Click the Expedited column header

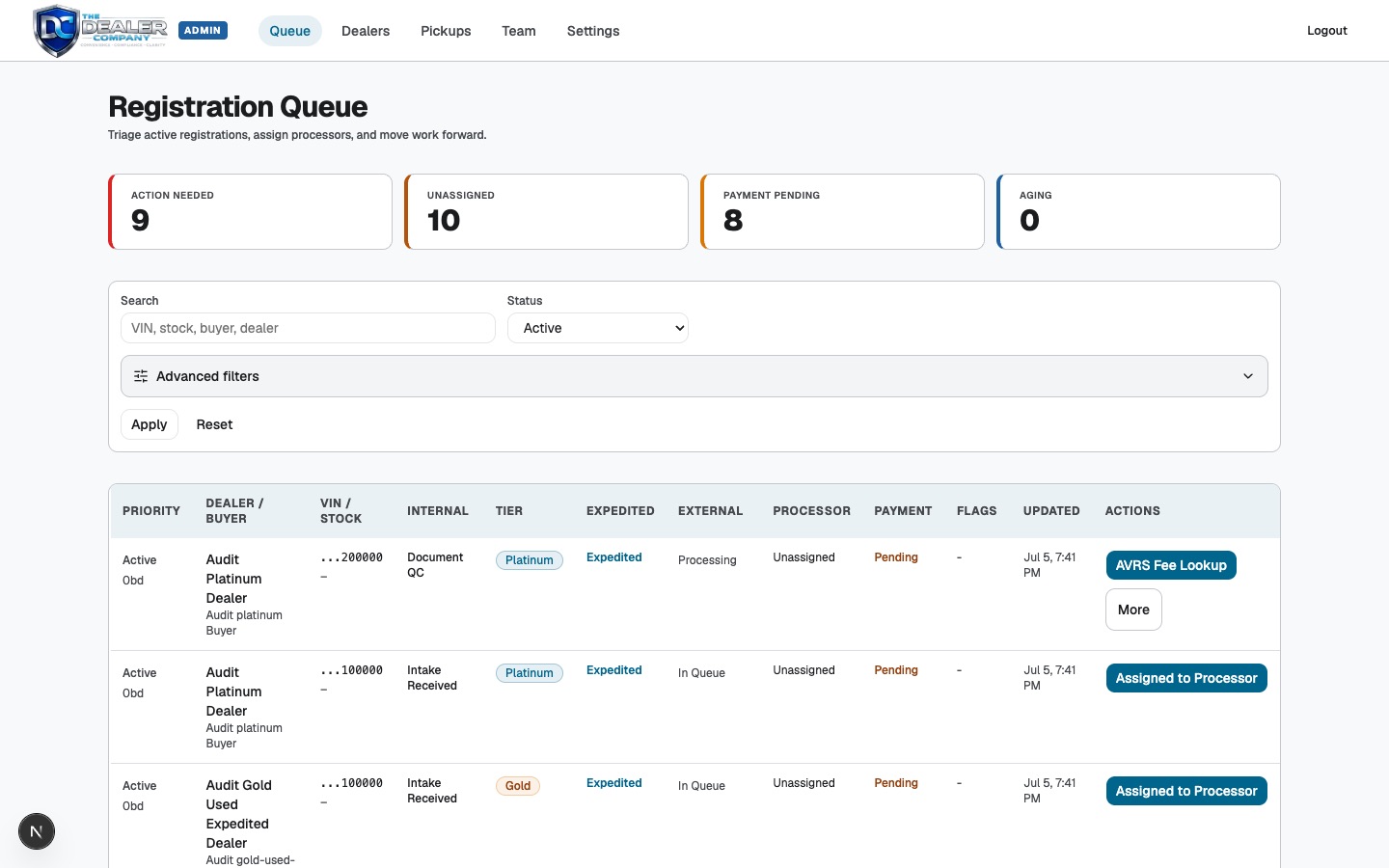click(x=620, y=511)
